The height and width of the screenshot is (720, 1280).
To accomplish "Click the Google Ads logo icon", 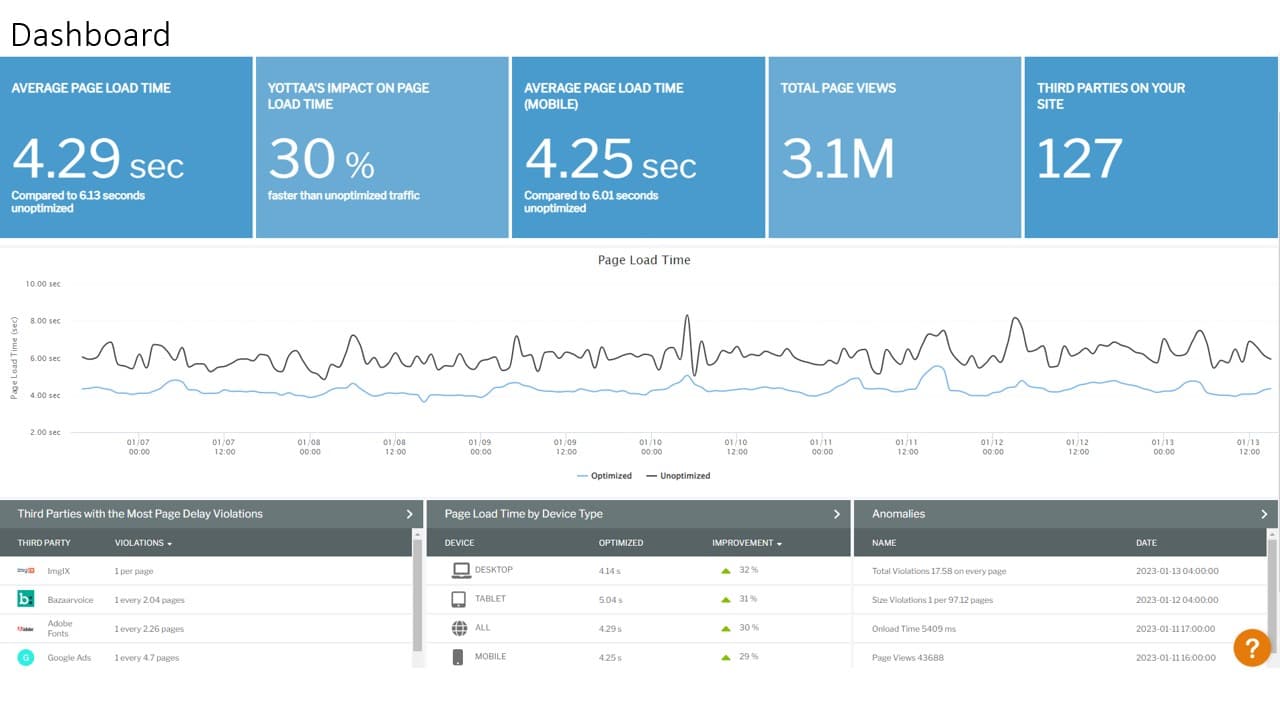I will [26, 657].
